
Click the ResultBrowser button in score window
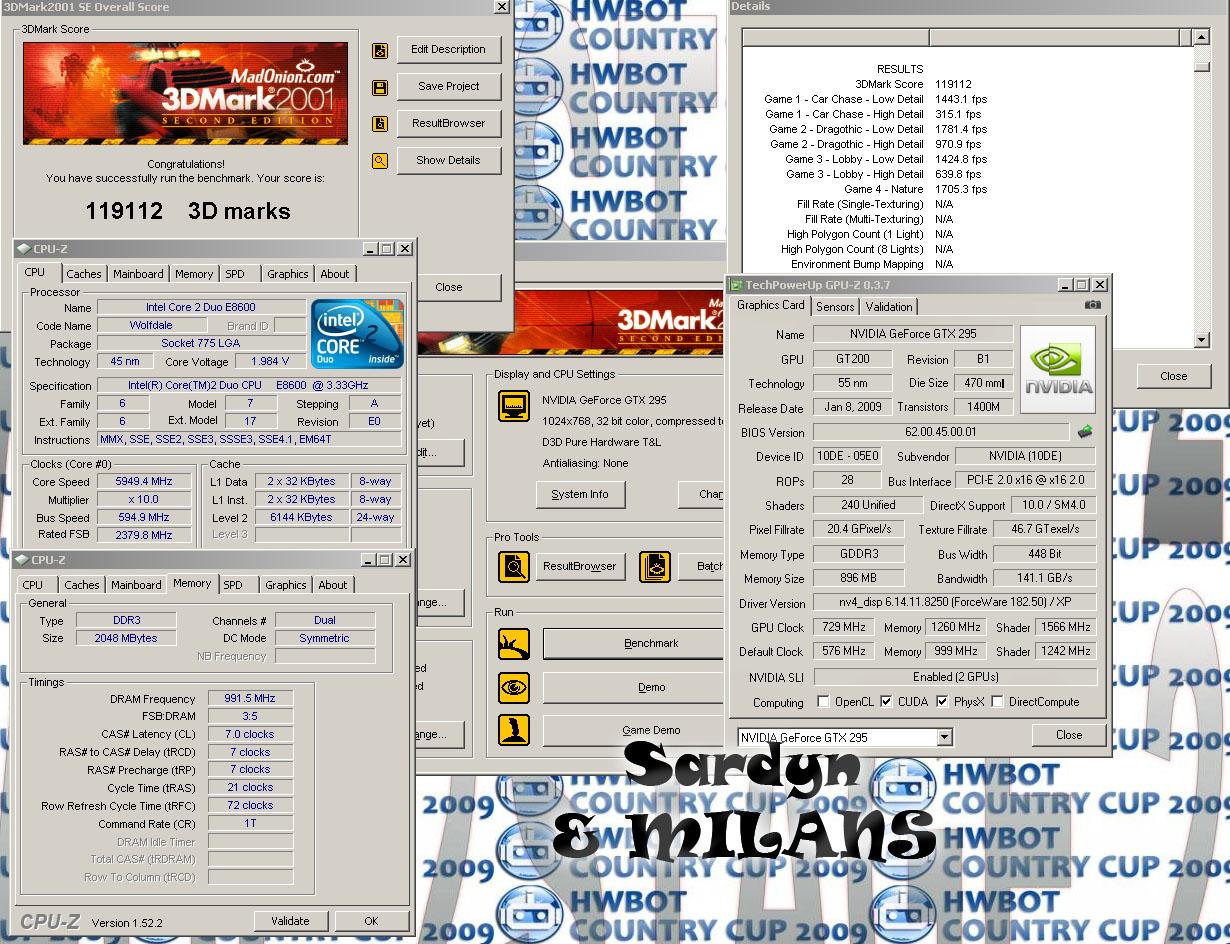(x=449, y=124)
